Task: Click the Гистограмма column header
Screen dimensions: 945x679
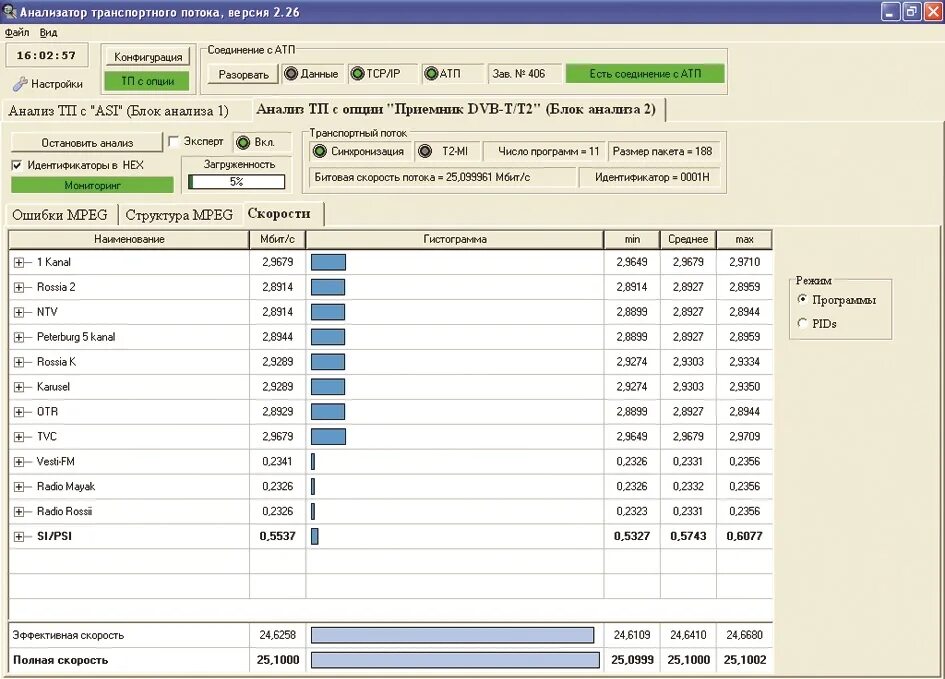Action: pyautogui.click(x=454, y=239)
